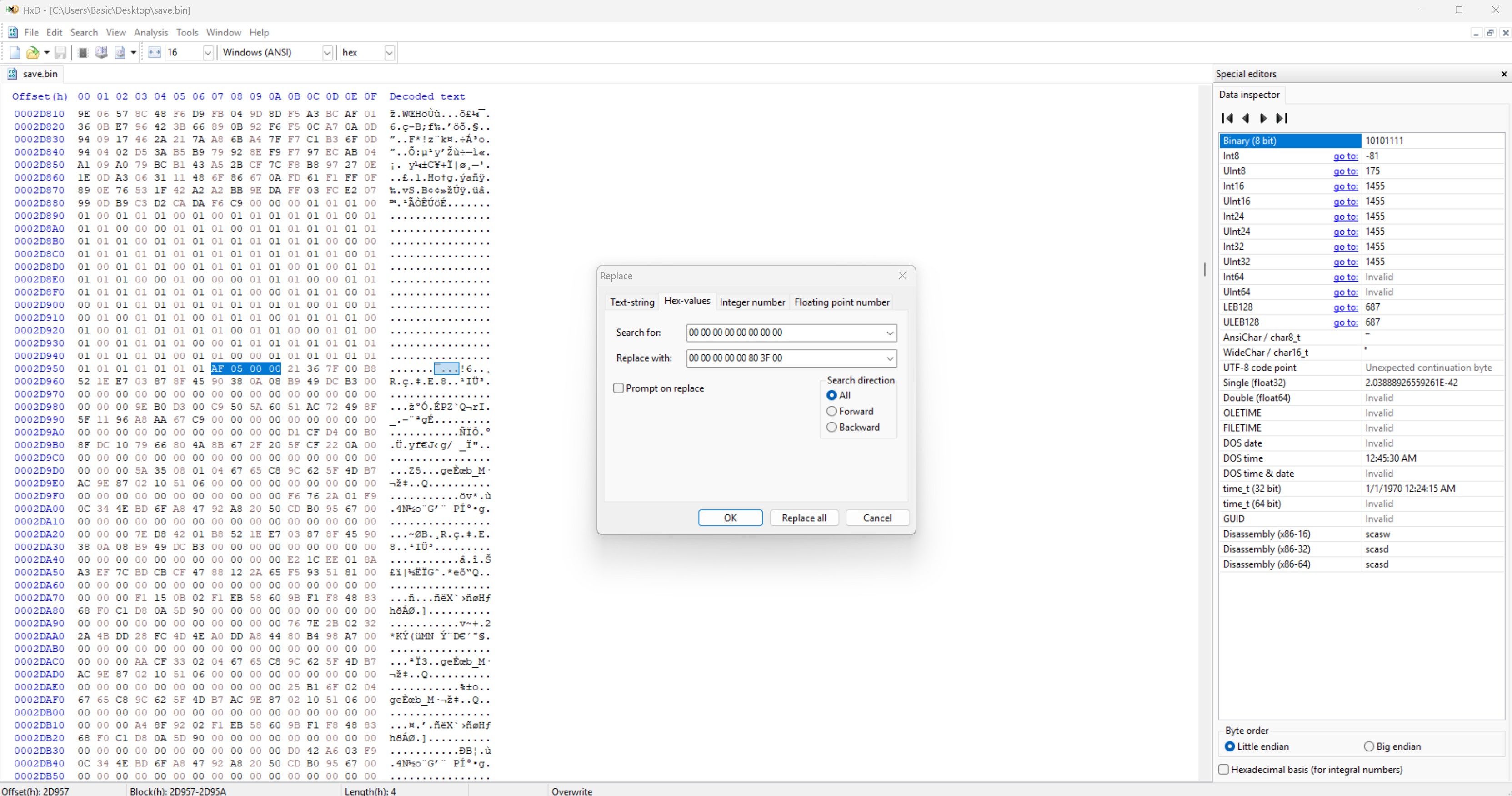1512x796 pixels.
Task: Click the go to link for Int32
Action: tap(1345, 247)
